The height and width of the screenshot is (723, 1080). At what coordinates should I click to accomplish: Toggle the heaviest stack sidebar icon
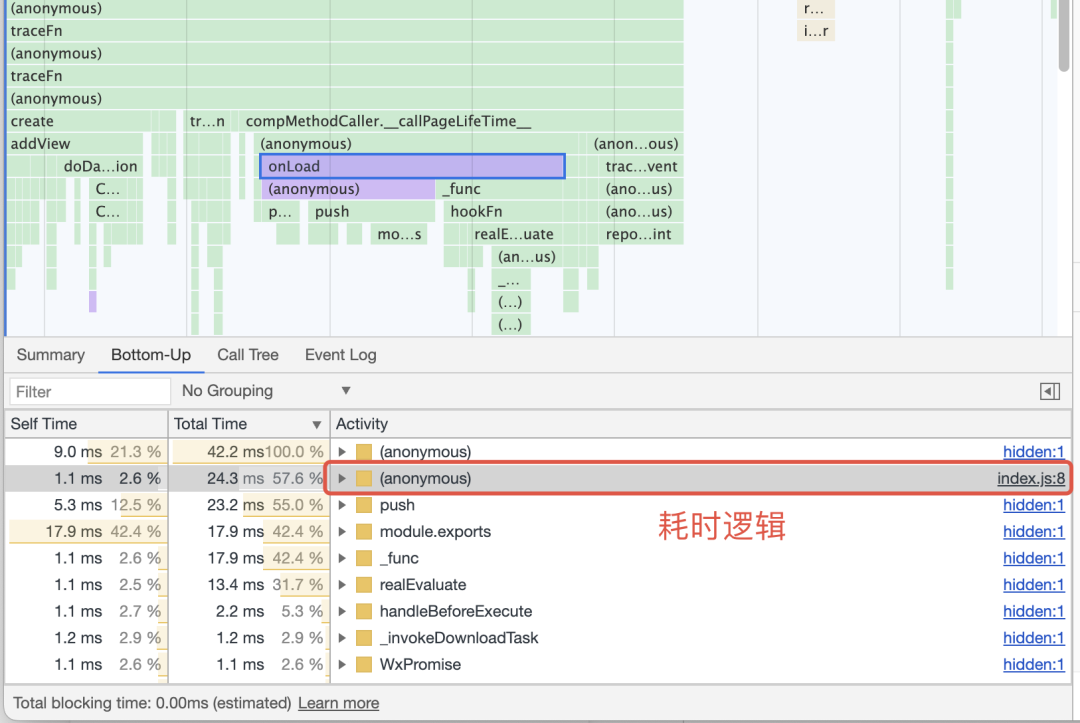click(x=1050, y=392)
